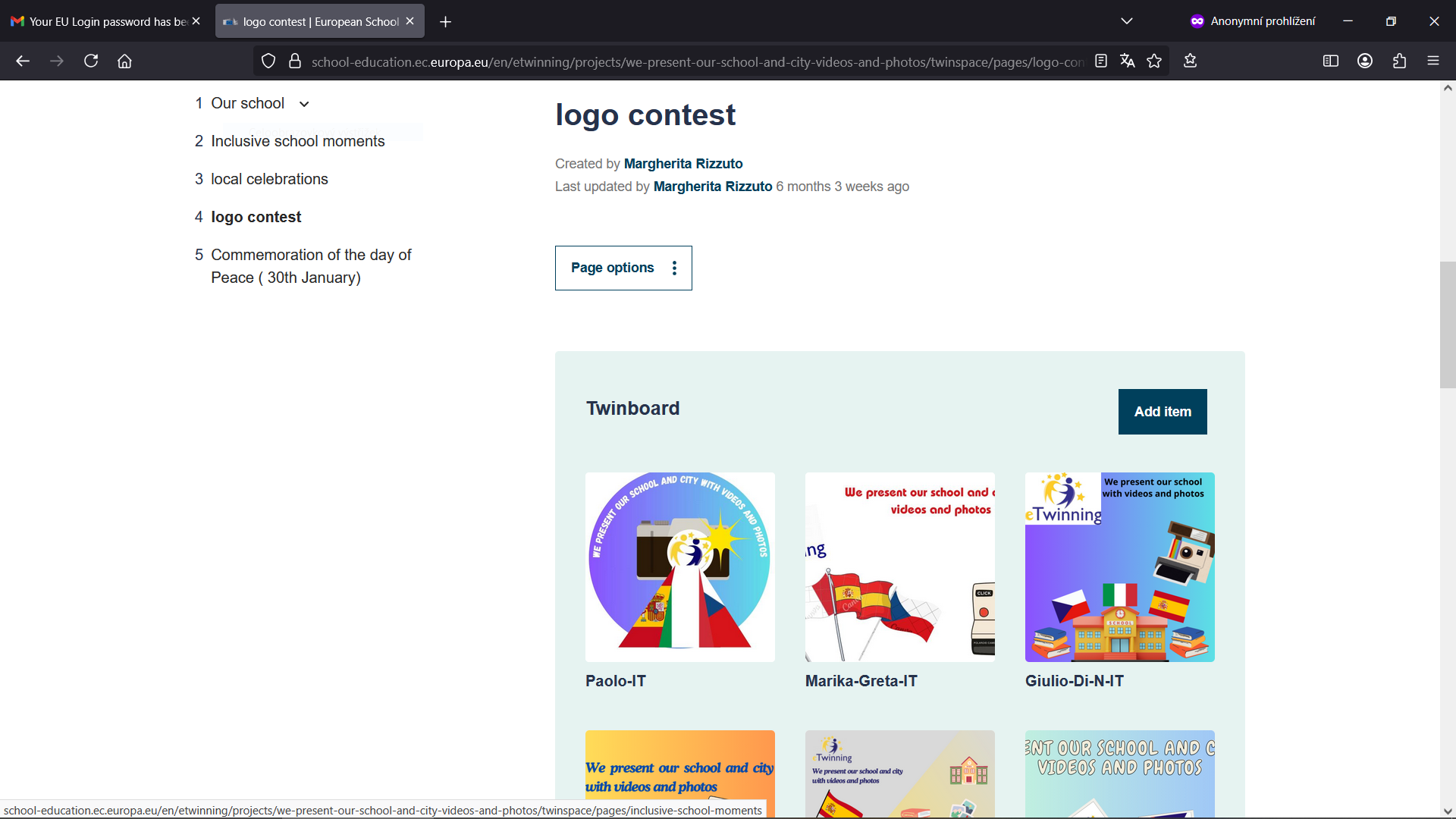The image size is (1456, 819).
Task: Click the Add item button
Action: (1163, 412)
